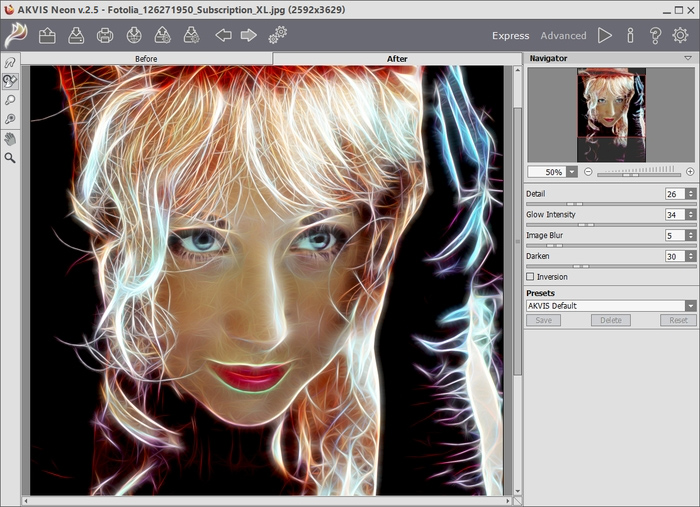
Task: Undo with the left arrow icon
Action: point(223,36)
